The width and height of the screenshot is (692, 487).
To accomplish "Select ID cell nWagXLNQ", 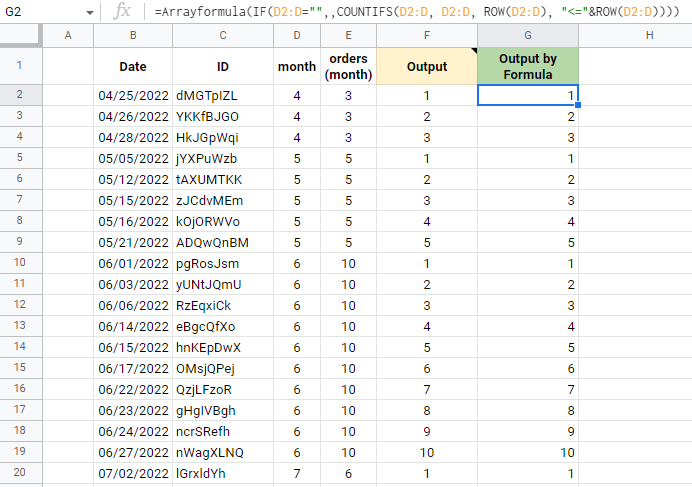I will coord(223,452).
